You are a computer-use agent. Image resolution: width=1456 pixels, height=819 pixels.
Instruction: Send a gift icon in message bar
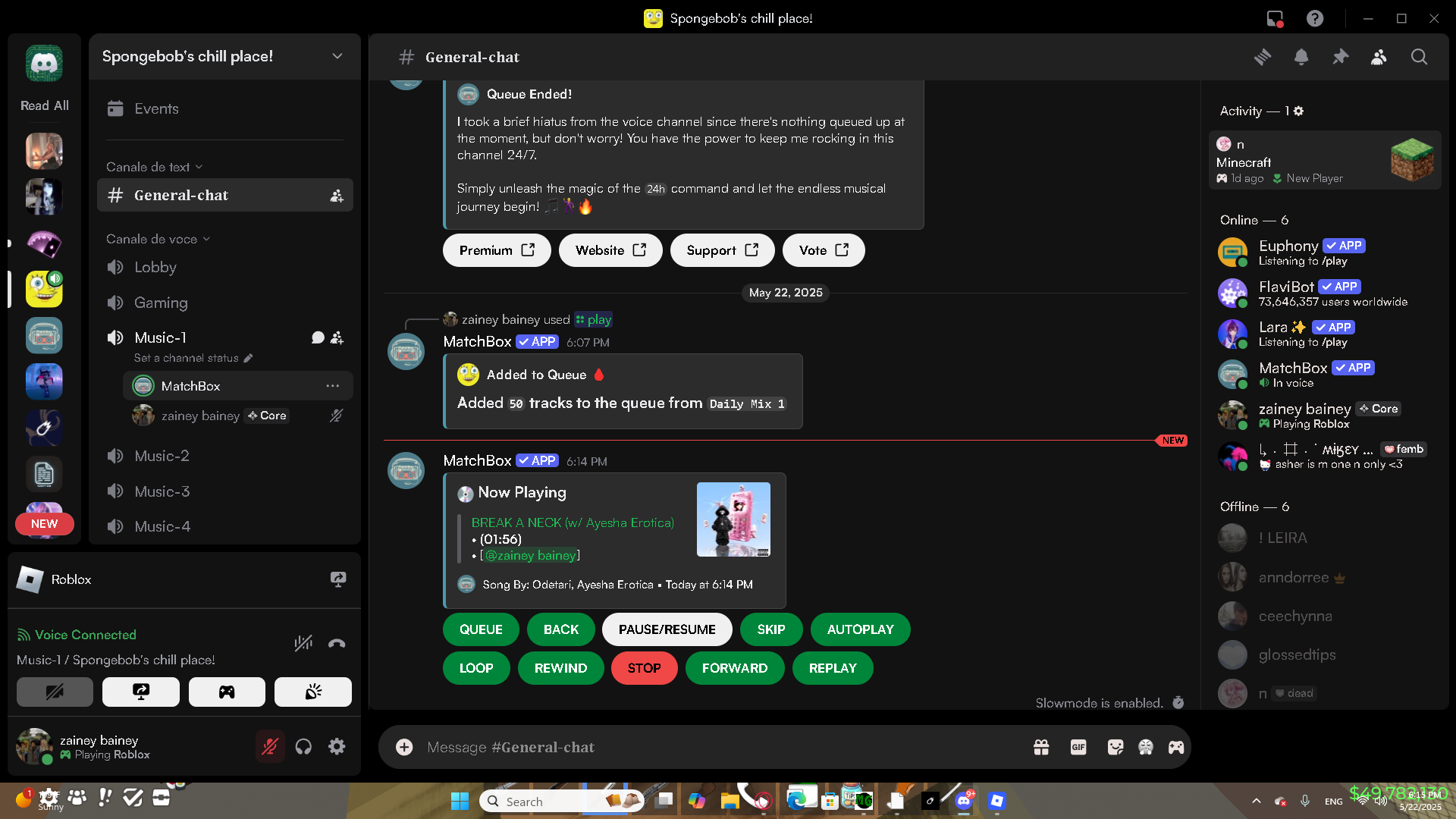pyautogui.click(x=1041, y=747)
